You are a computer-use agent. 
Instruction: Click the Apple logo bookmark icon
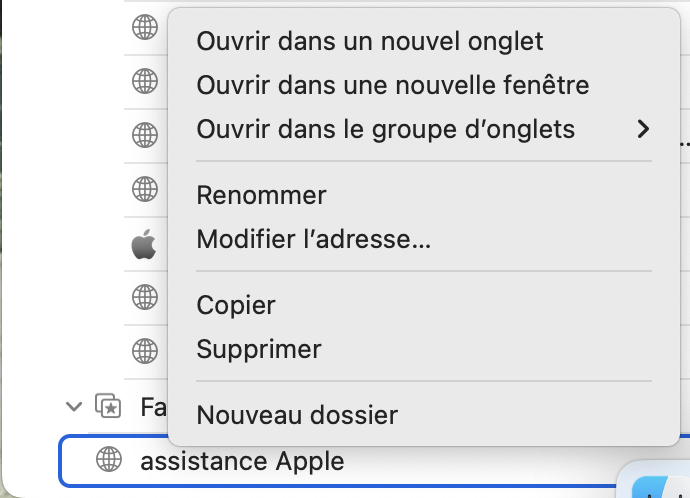point(145,243)
